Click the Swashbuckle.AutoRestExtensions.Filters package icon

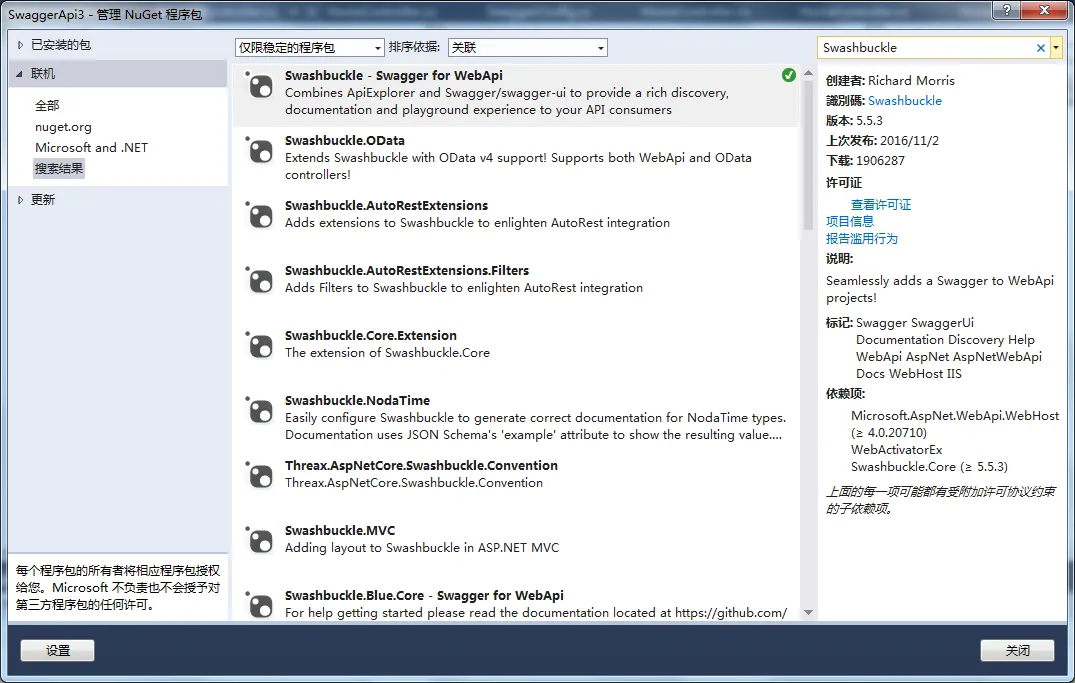pos(260,280)
